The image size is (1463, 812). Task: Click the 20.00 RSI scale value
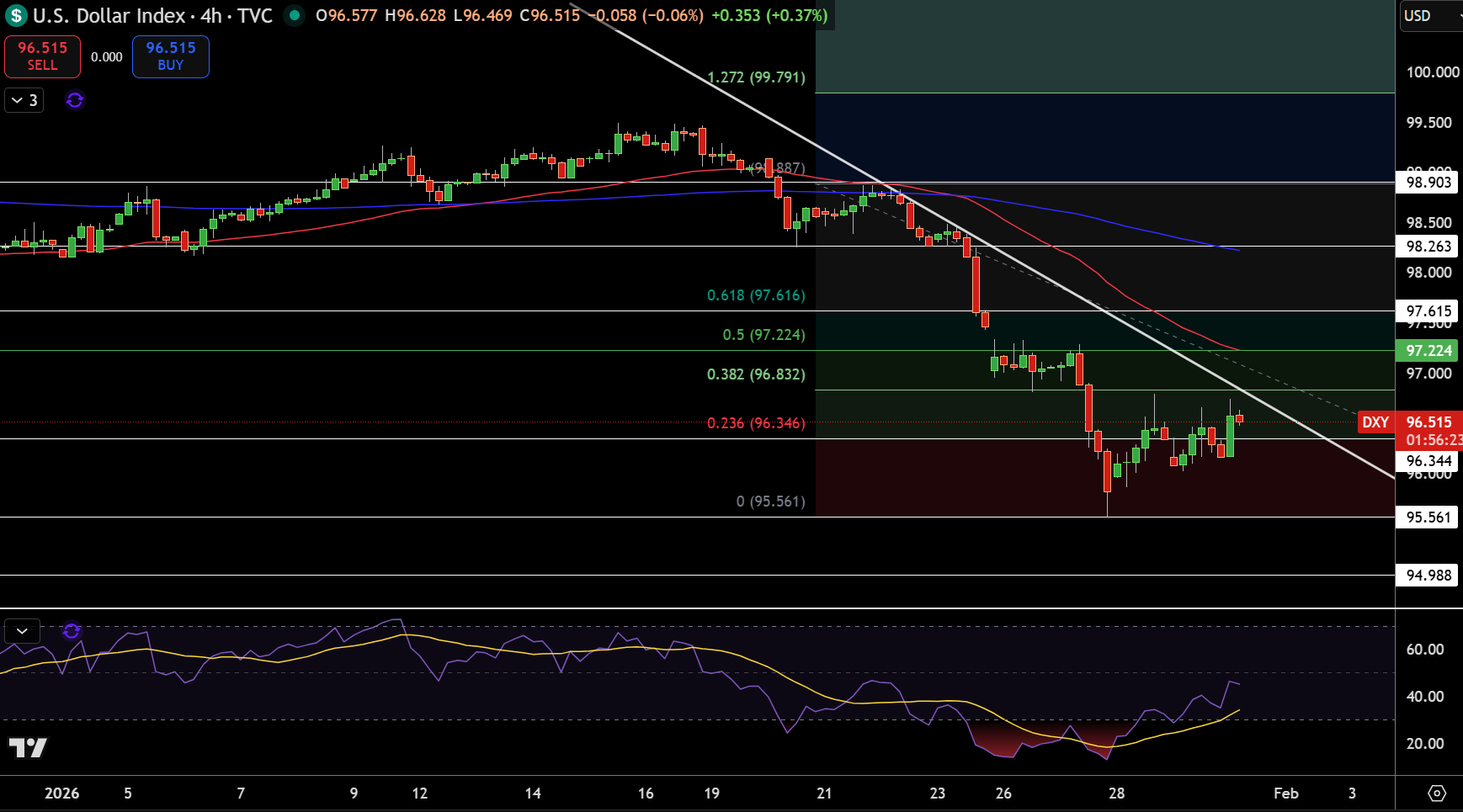tap(1425, 744)
